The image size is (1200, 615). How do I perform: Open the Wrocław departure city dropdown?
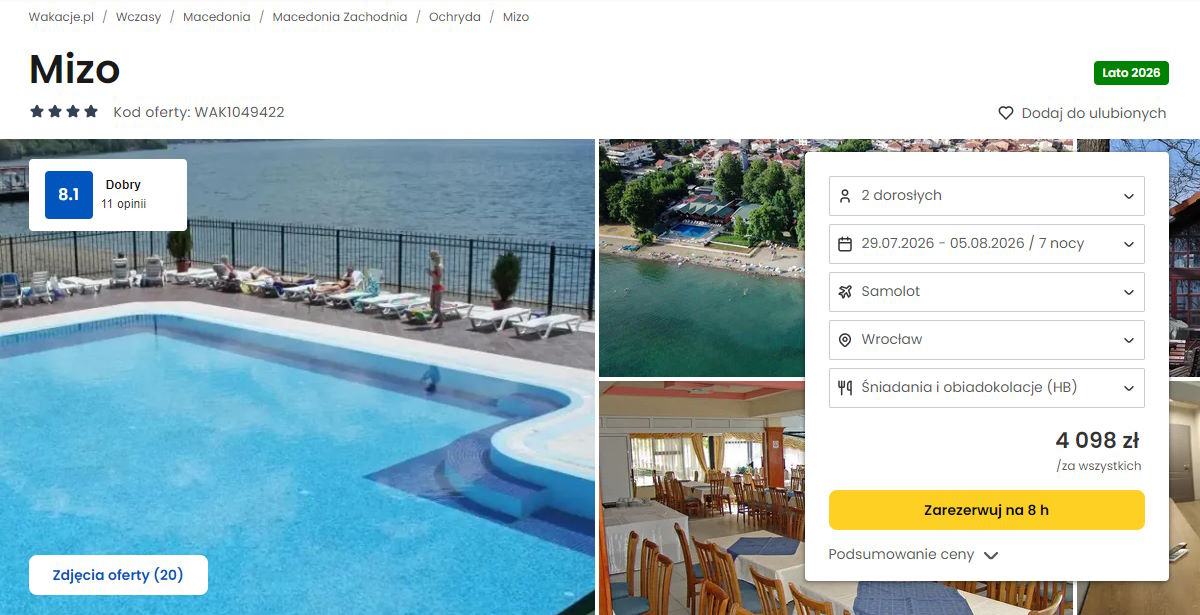(x=987, y=340)
